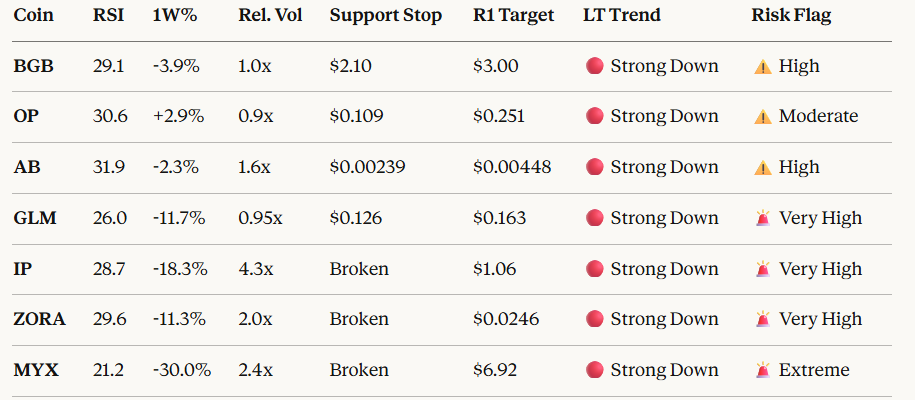The width and height of the screenshot is (915, 400).
Task: Click the BGB support stop value $2.10
Action: tap(350, 66)
